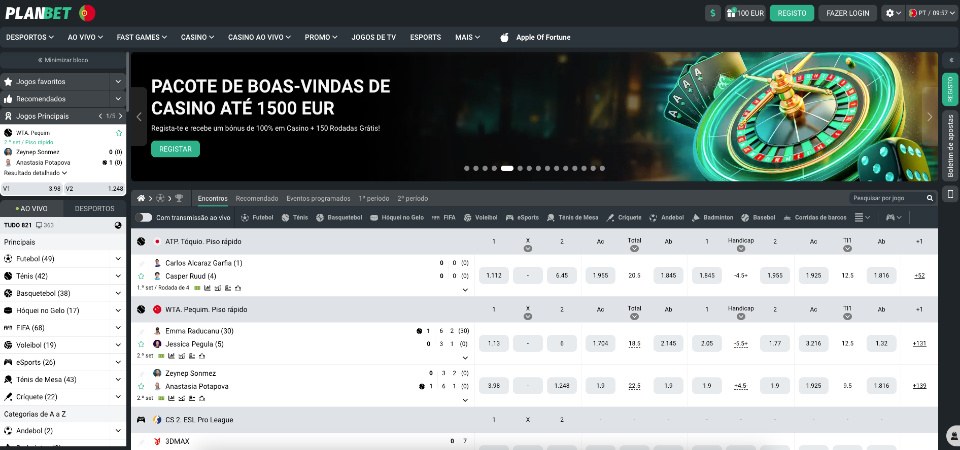Open the CASINO menu
This screenshot has height=450, width=960.
[197, 37]
